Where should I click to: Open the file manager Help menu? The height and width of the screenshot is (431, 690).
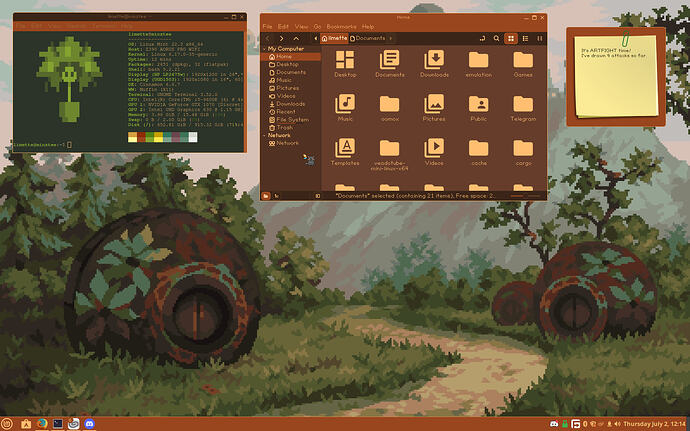coord(368,26)
